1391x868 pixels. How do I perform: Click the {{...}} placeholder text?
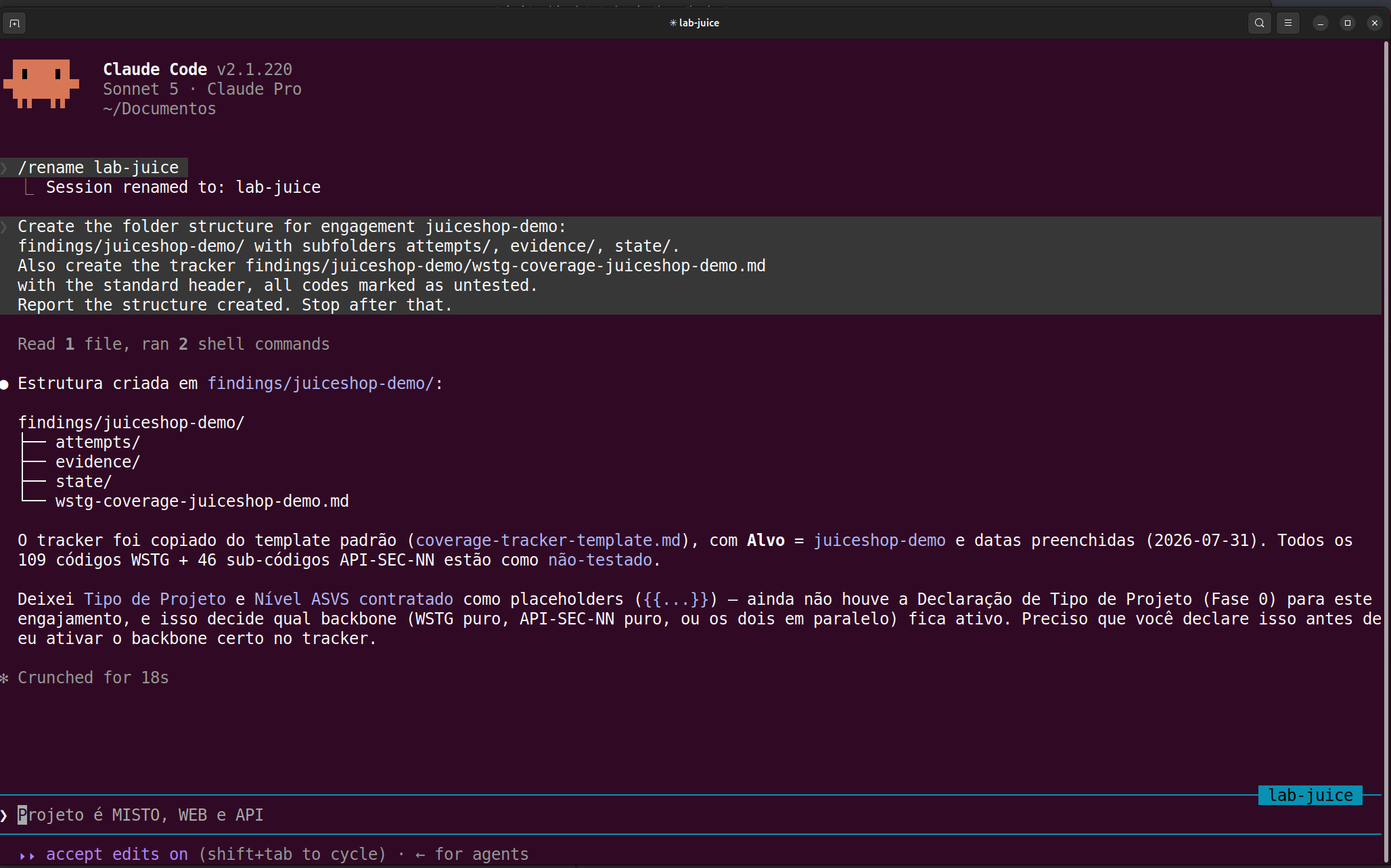tap(676, 599)
